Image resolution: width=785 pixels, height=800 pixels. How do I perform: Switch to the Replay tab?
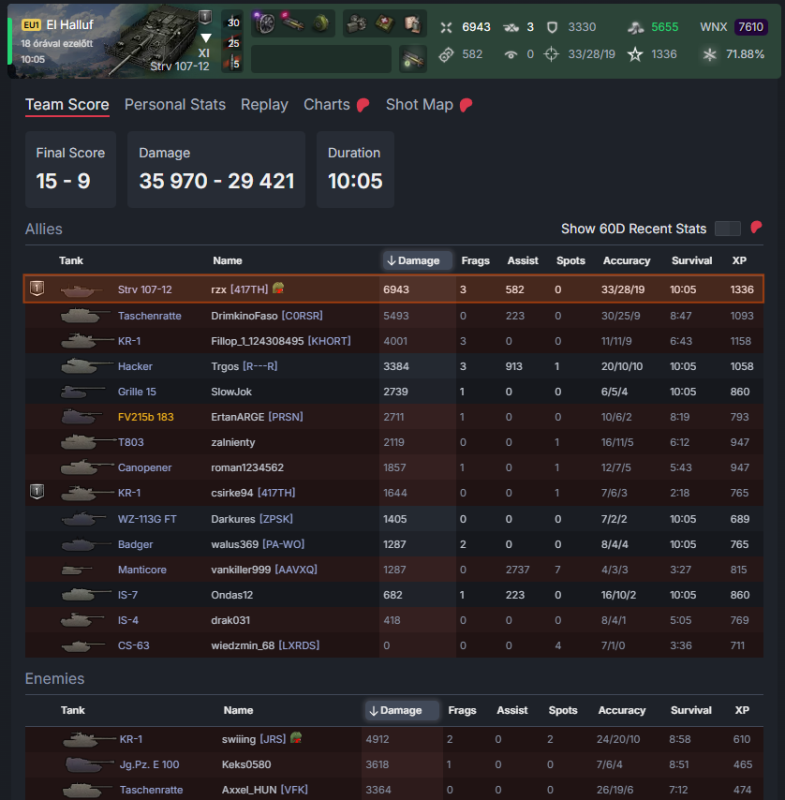click(264, 105)
